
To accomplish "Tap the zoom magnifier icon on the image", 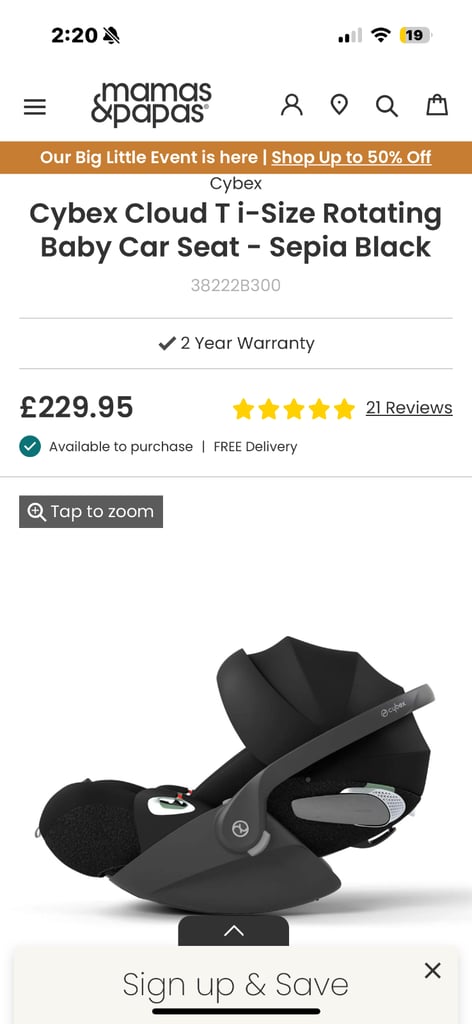I will point(37,511).
